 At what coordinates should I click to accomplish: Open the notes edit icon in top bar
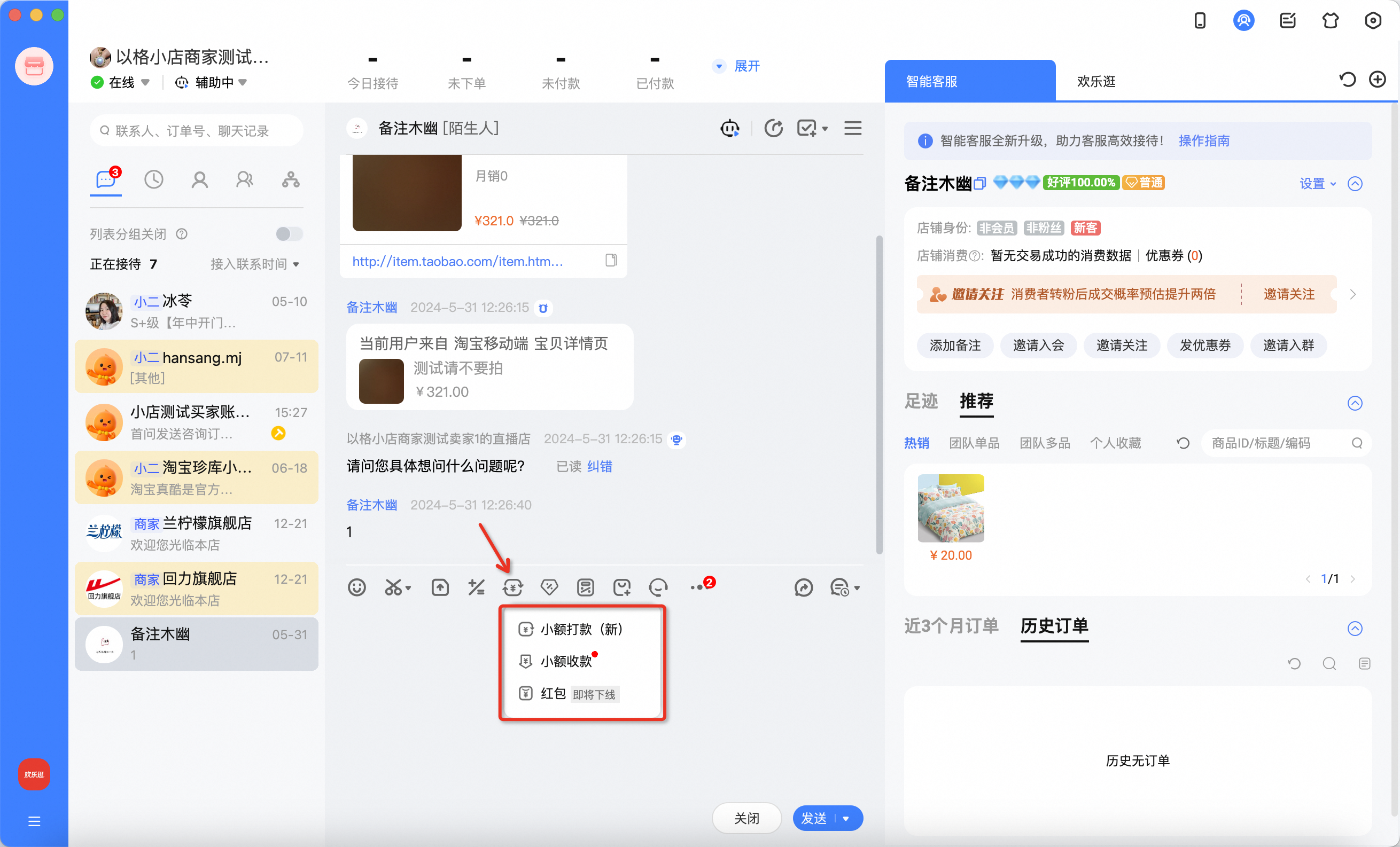1287,21
